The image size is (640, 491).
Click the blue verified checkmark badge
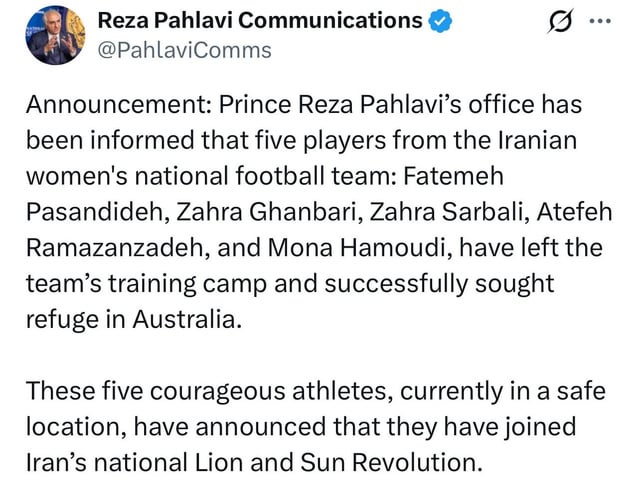[440, 21]
